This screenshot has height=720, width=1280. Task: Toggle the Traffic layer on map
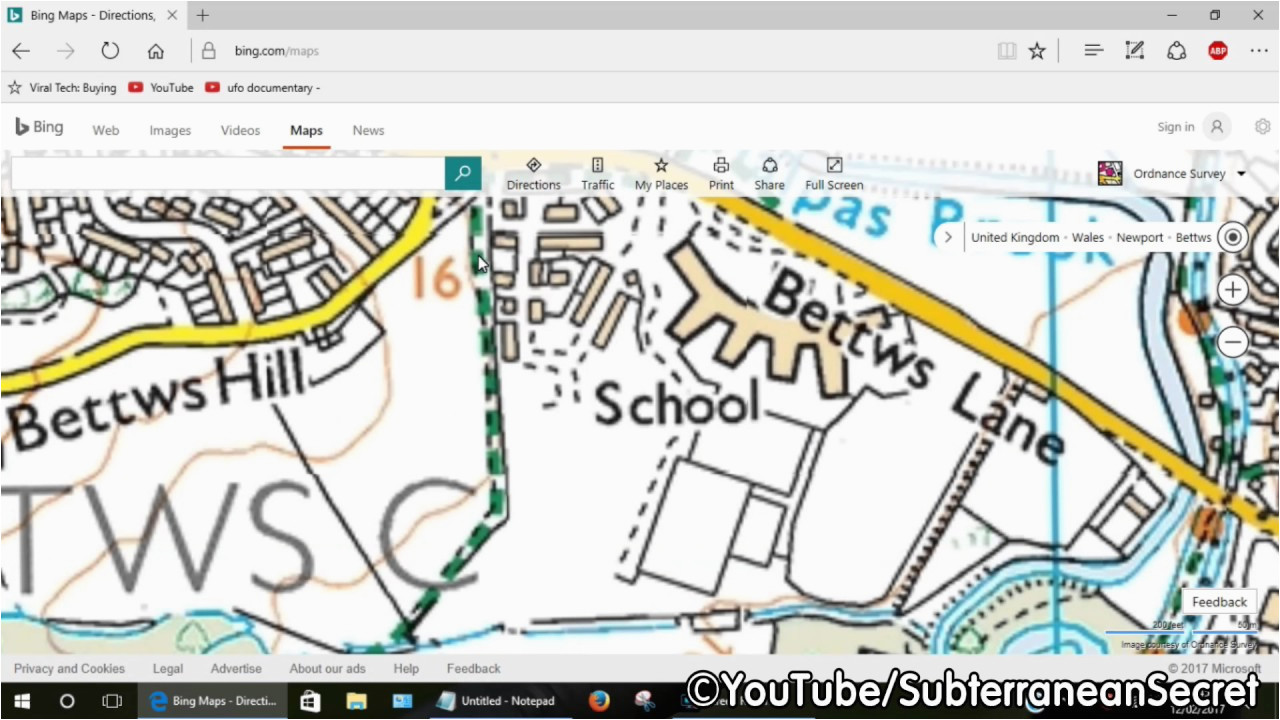(x=598, y=173)
